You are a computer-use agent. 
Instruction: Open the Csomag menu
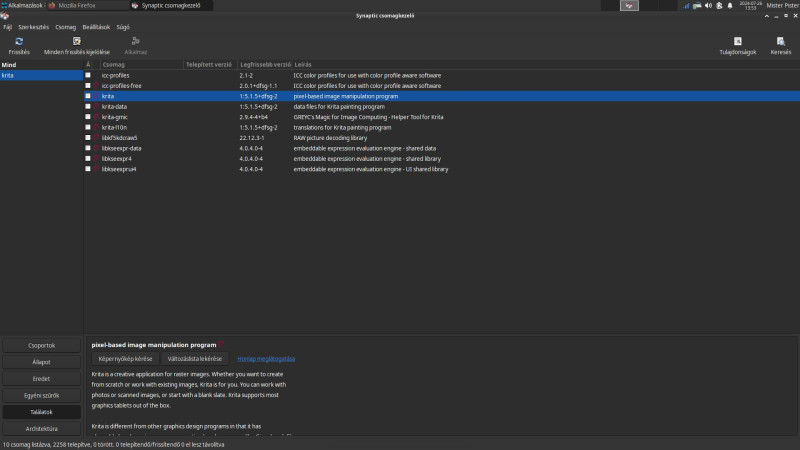65,27
